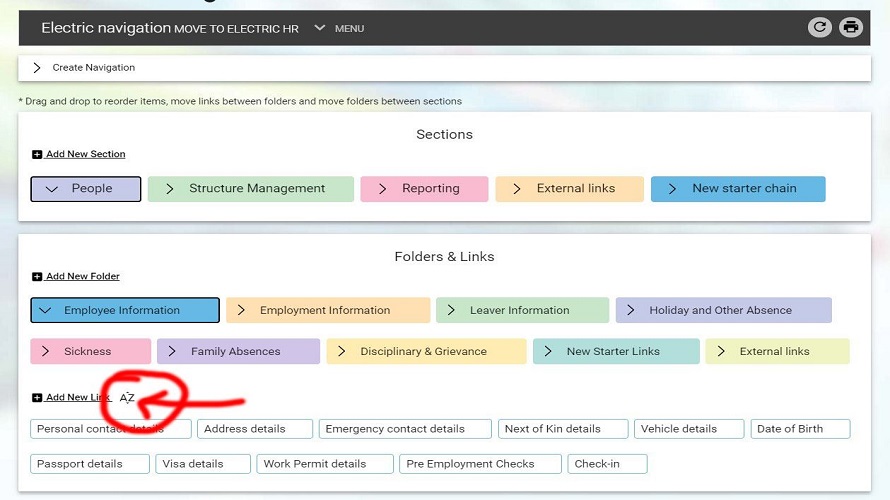This screenshot has height=500, width=890.
Task: Click the A-Z sort links icon
Action: click(127, 398)
